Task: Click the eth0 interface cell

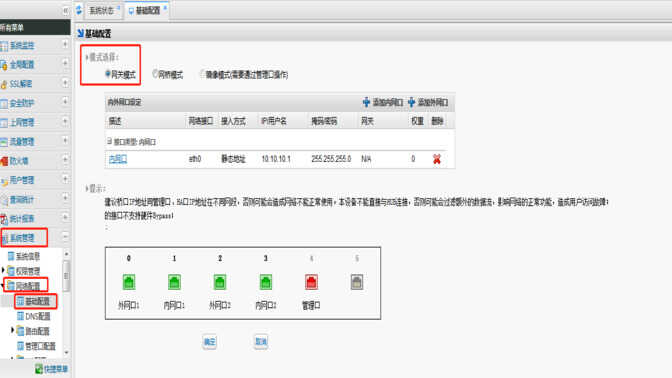Action: pyautogui.click(x=195, y=159)
